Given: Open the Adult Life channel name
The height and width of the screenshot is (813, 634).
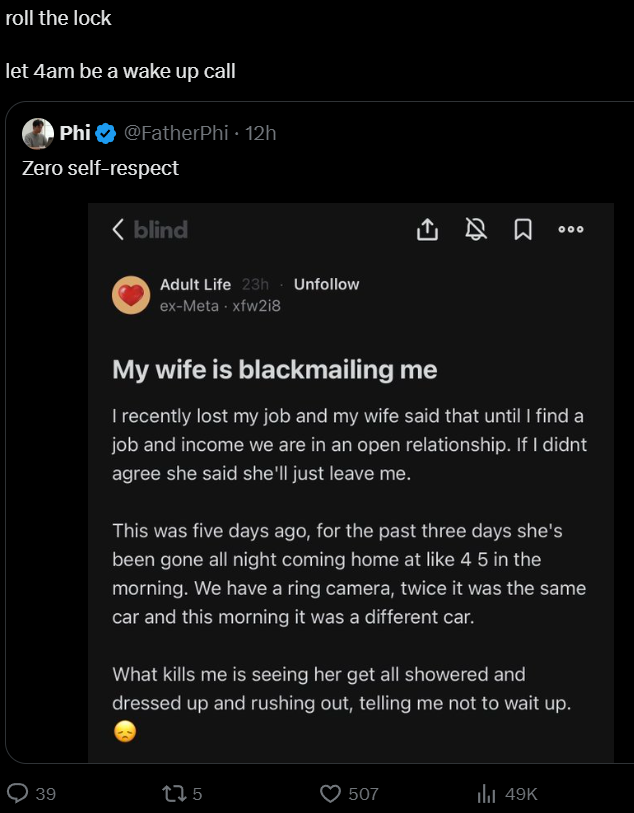Looking at the screenshot, I should tap(195, 284).
